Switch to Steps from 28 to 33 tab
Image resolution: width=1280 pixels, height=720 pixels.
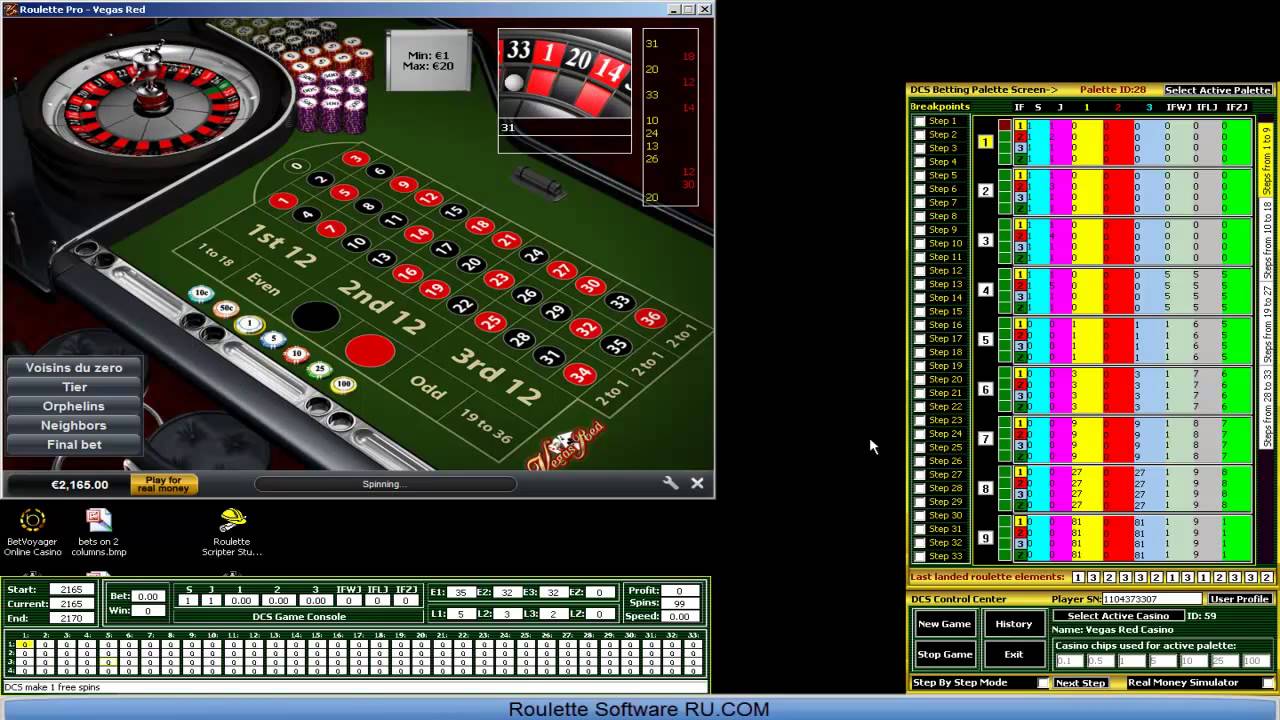point(1266,408)
